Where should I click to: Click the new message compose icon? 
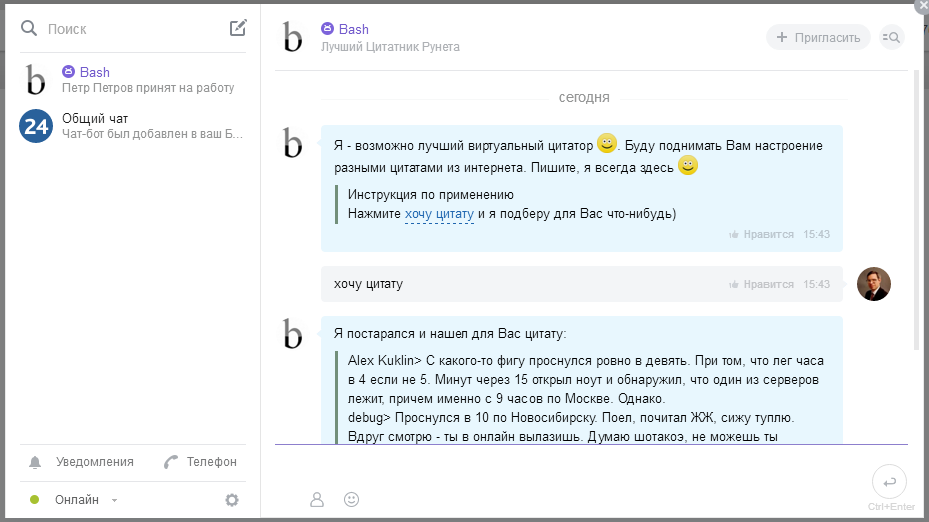tap(238, 28)
